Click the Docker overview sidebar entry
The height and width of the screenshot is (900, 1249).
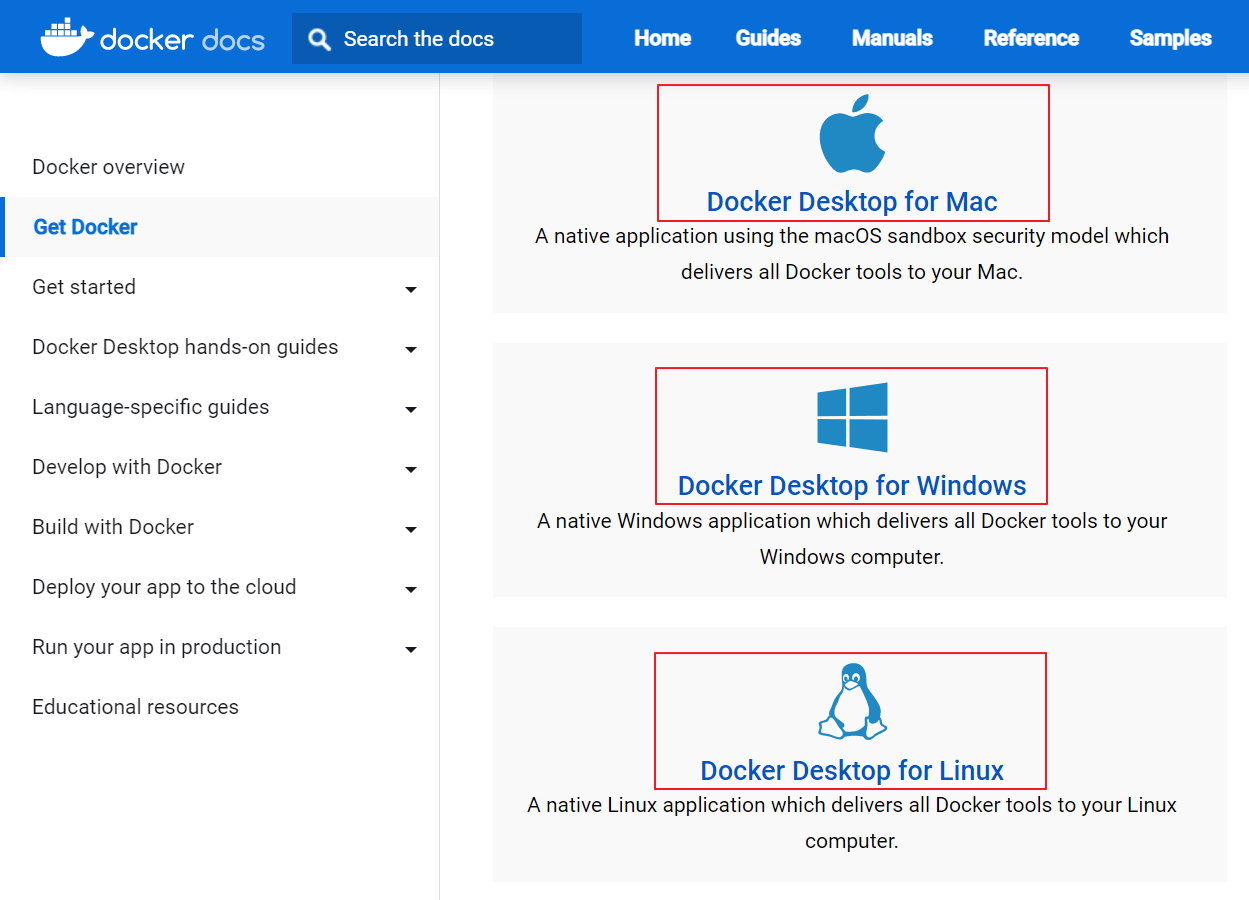(108, 167)
